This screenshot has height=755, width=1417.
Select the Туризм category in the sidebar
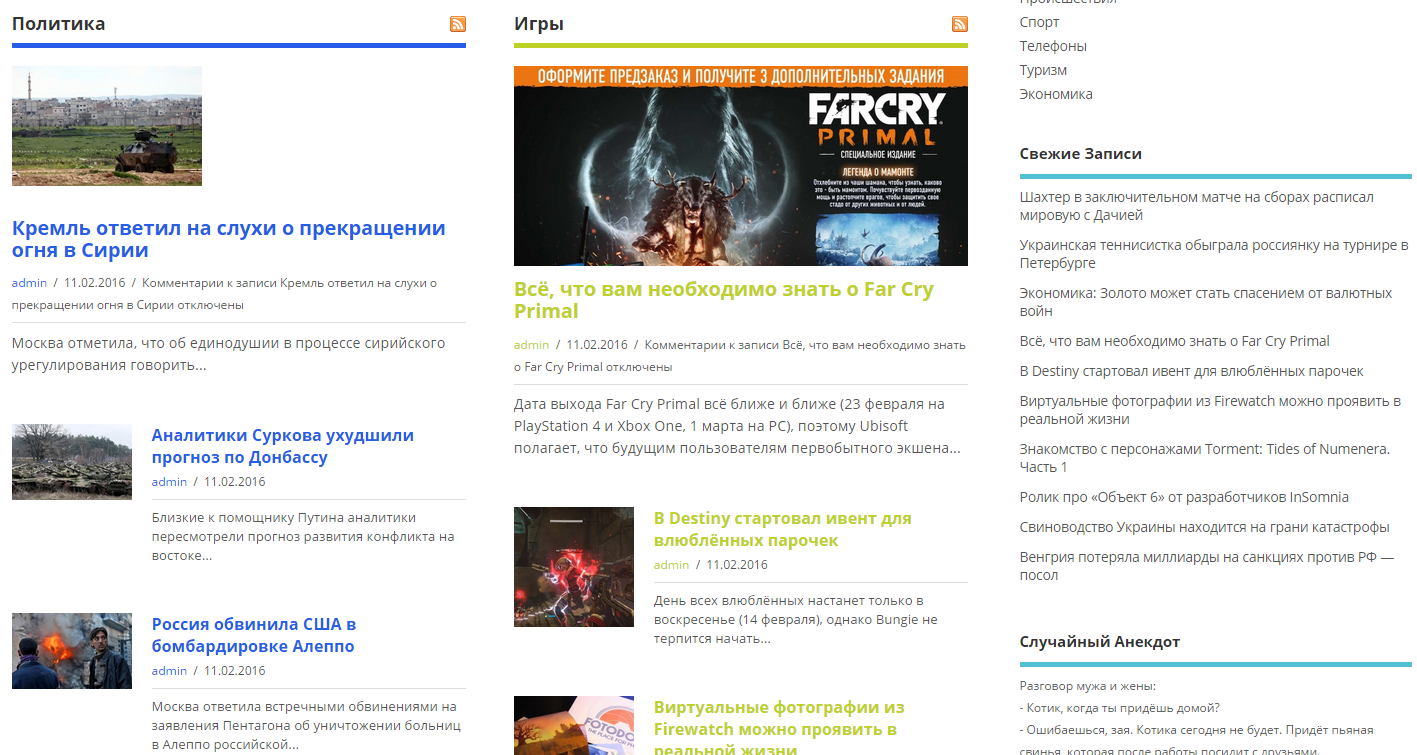click(1043, 70)
